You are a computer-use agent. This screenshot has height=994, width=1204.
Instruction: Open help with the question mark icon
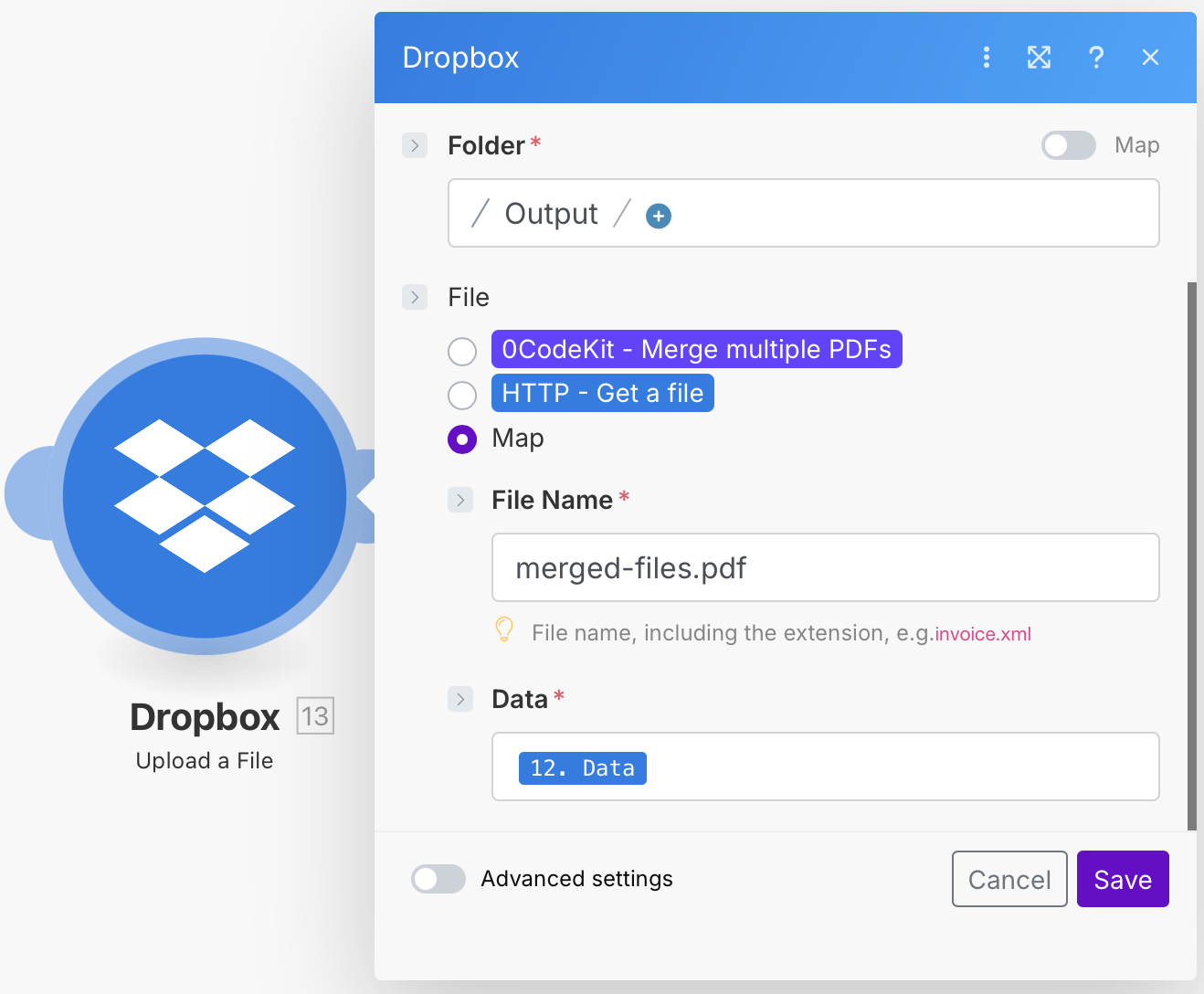pyautogui.click(x=1096, y=58)
